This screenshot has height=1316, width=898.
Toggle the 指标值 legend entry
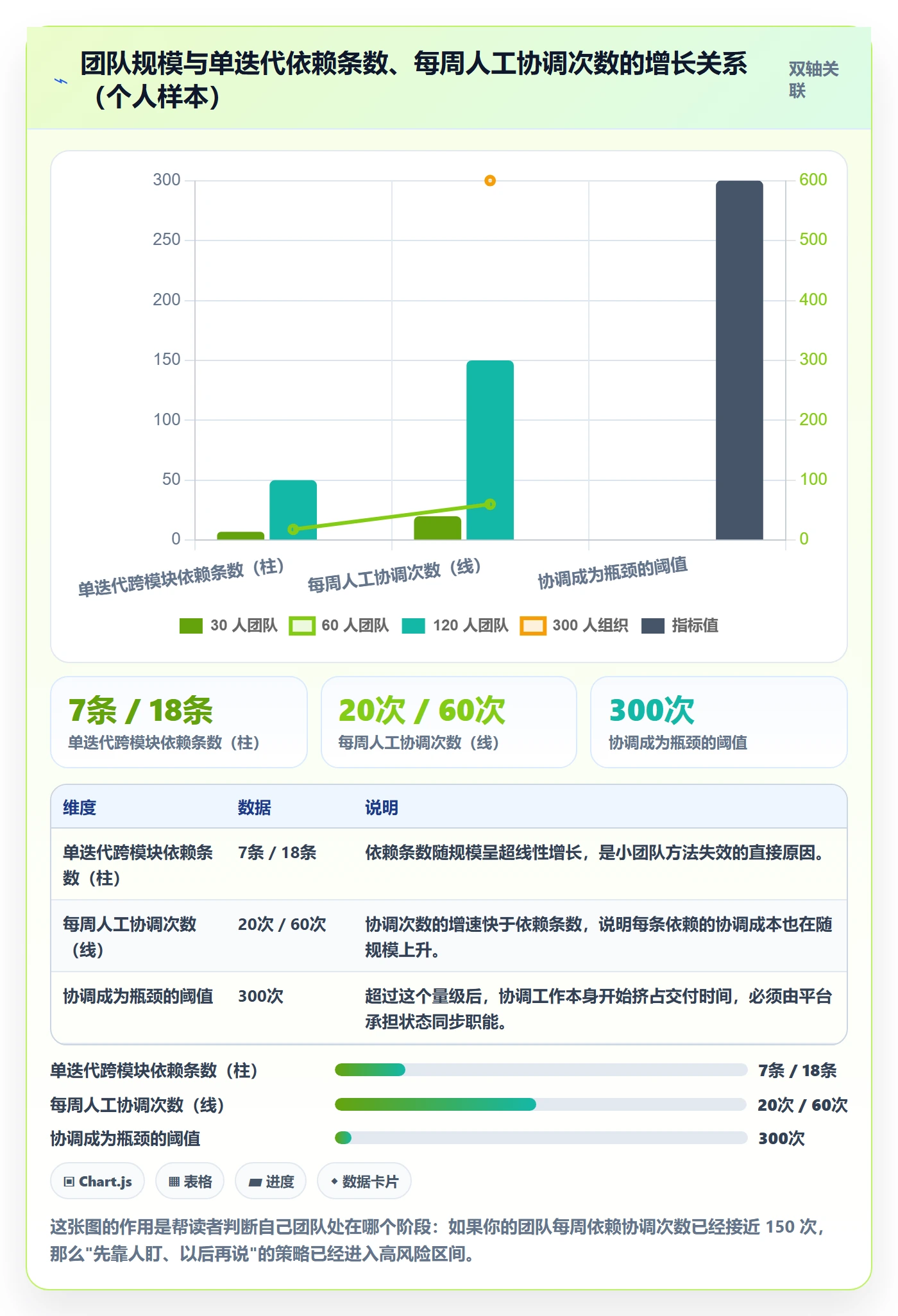tap(680, 625)
